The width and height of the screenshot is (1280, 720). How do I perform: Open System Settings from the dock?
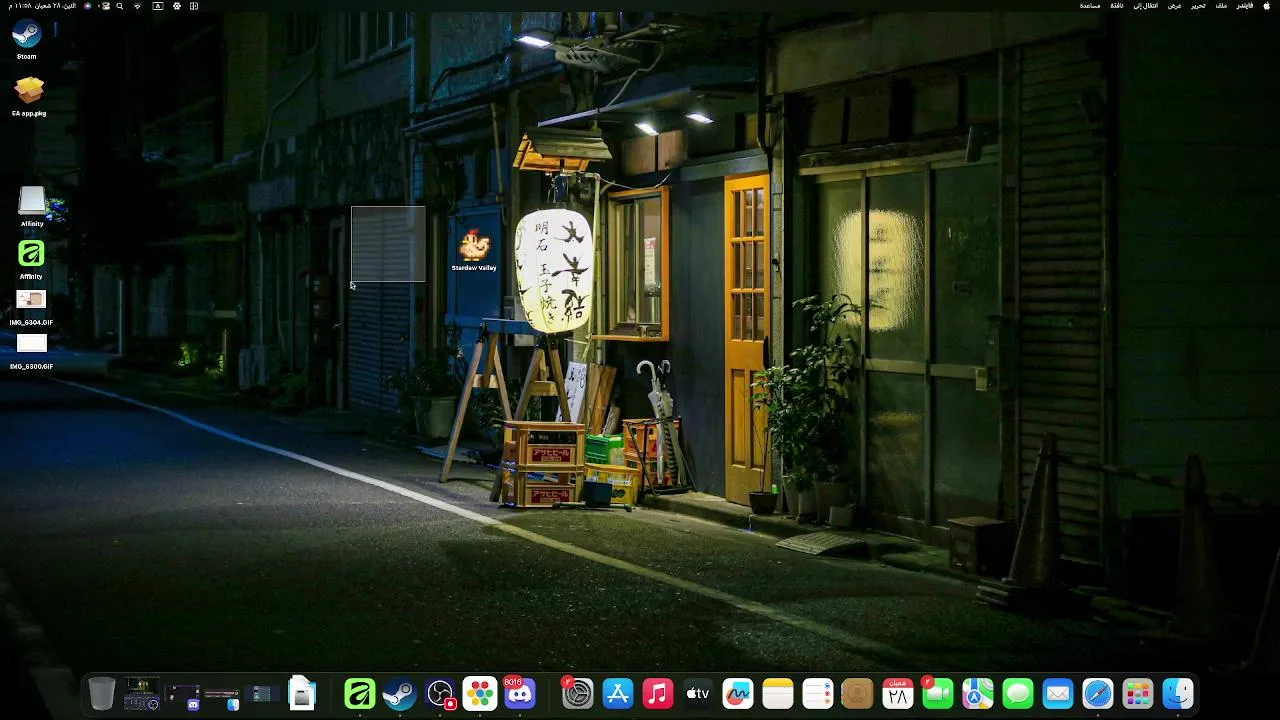click(x=578, y=693)
